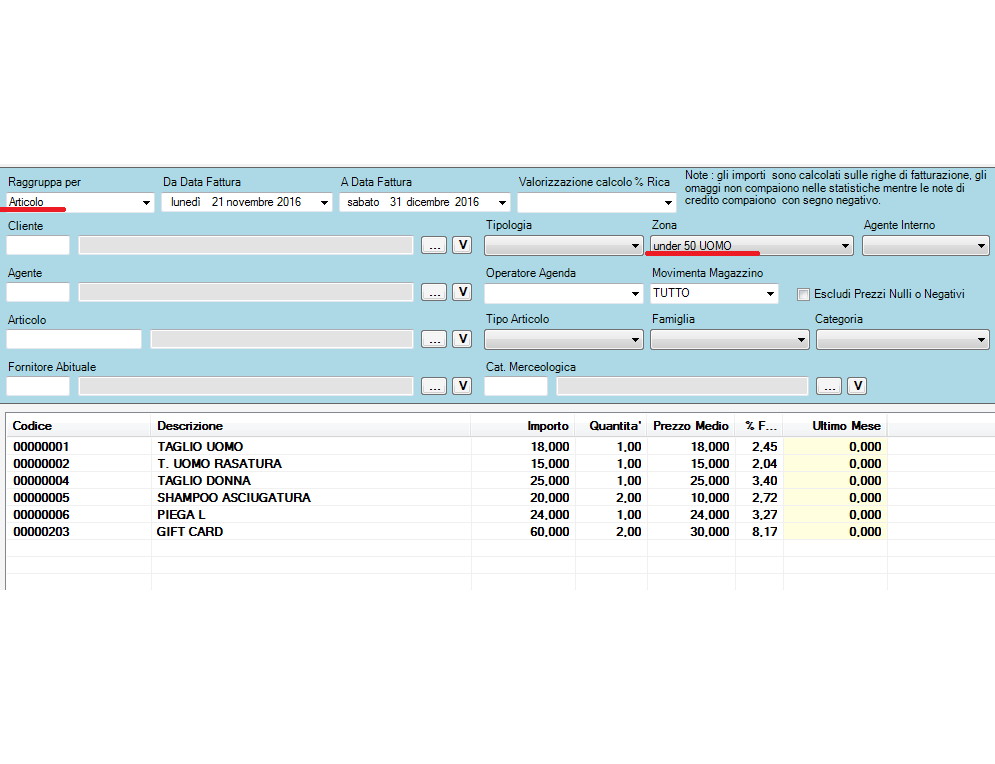Expand the Da Data Fattura date selector

tap(322, 202)
